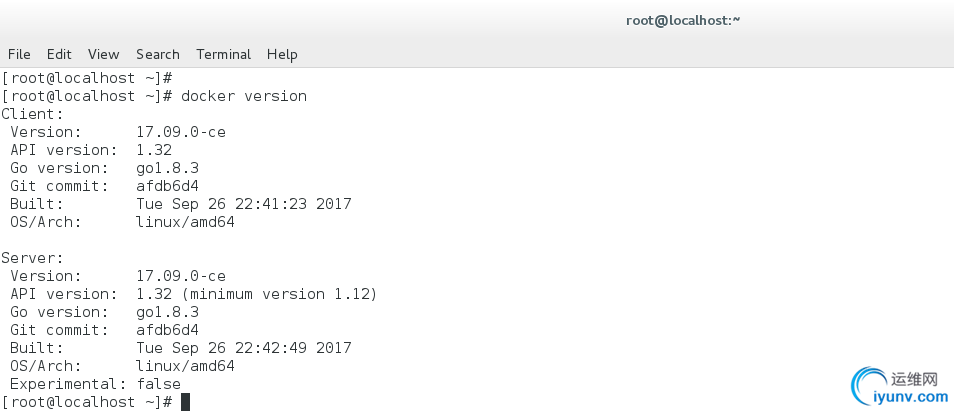
Task: Click the 'Client:' section heading
Action: coord(32,114)
